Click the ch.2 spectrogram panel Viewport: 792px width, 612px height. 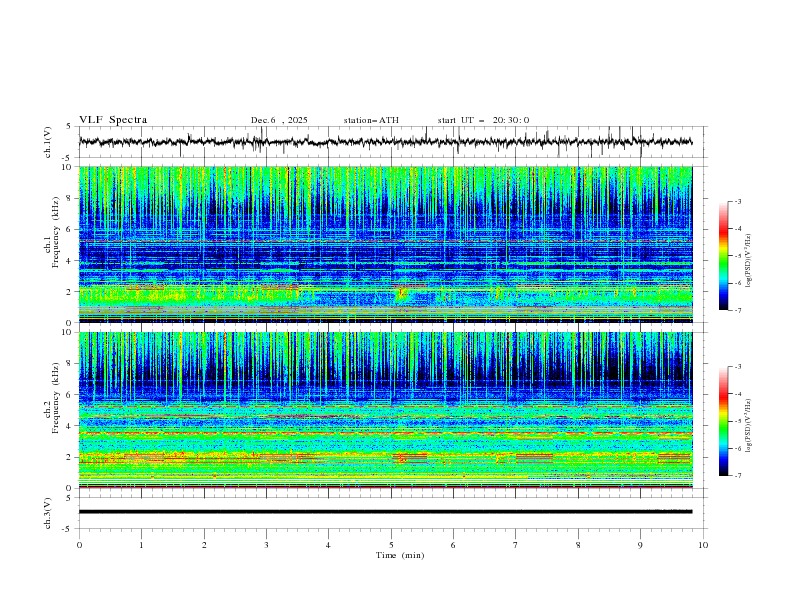pos(385,410)
